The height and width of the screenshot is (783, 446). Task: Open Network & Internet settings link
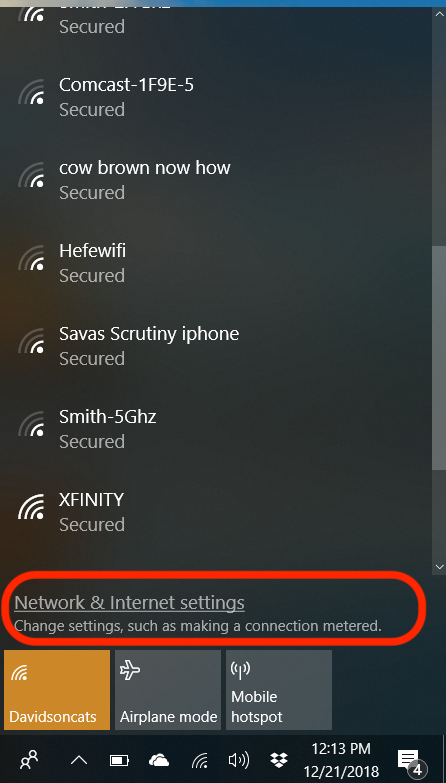[129, 603]
